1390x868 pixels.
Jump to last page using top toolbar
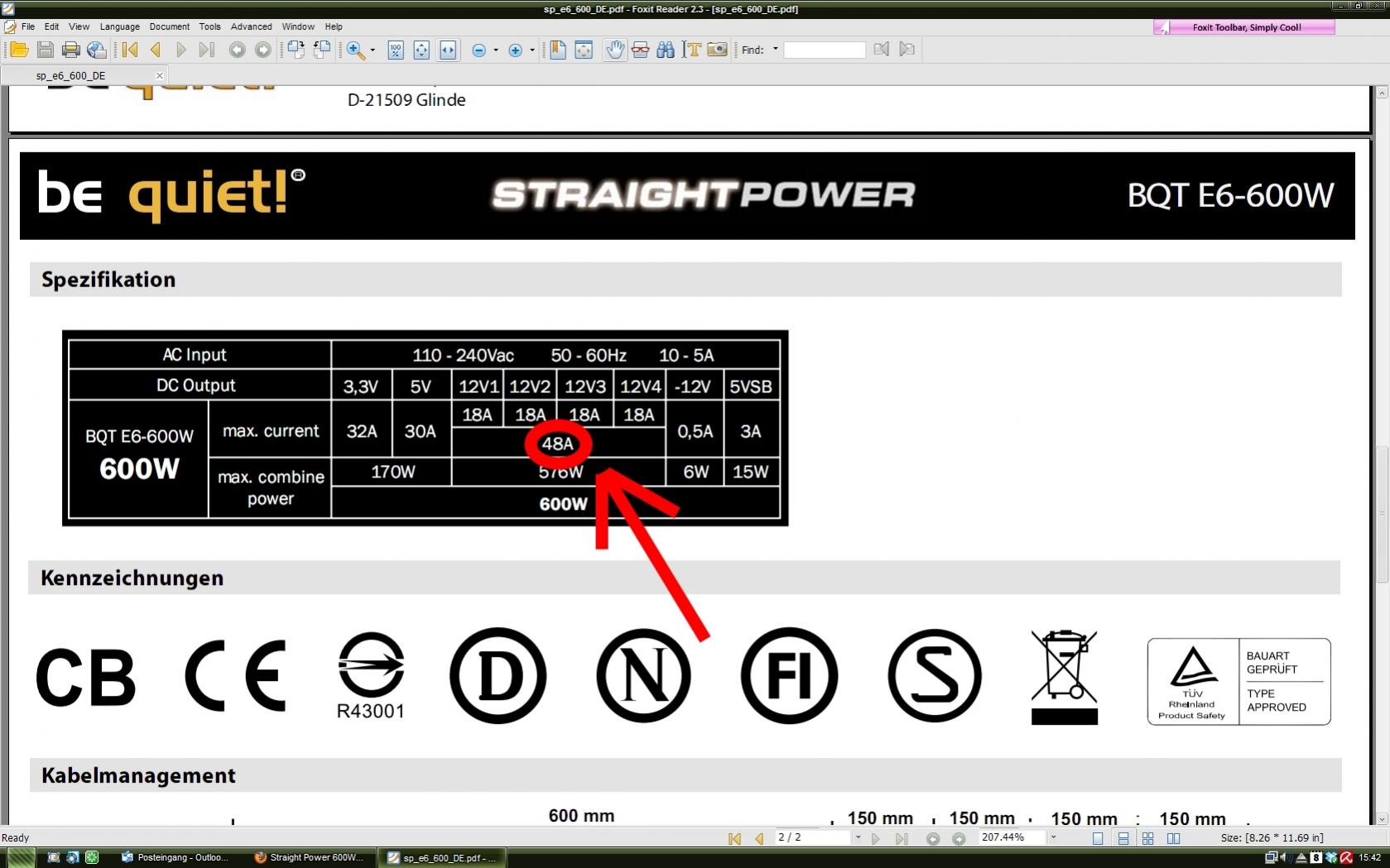click(x=207, y=50)
